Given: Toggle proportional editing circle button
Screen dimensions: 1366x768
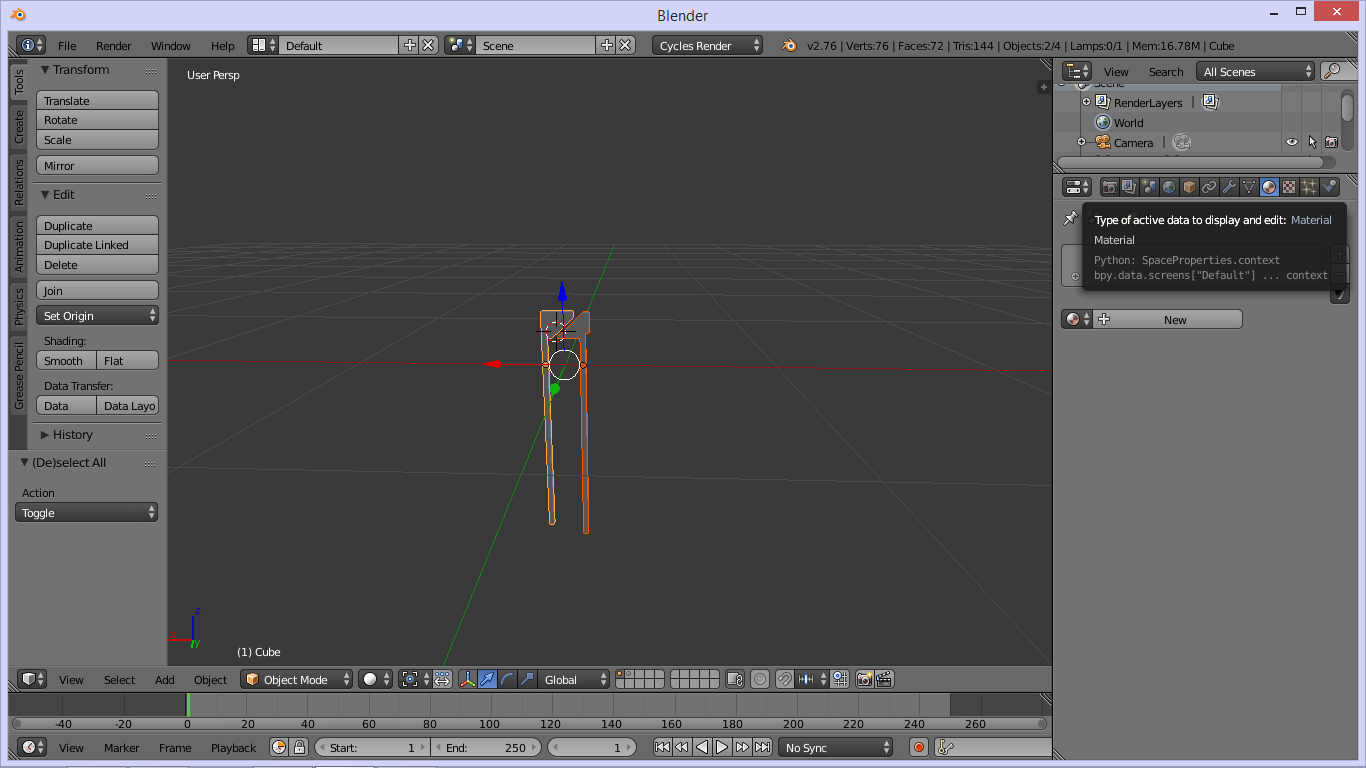Looking at the screenshot, I should (x=760, y=679).
